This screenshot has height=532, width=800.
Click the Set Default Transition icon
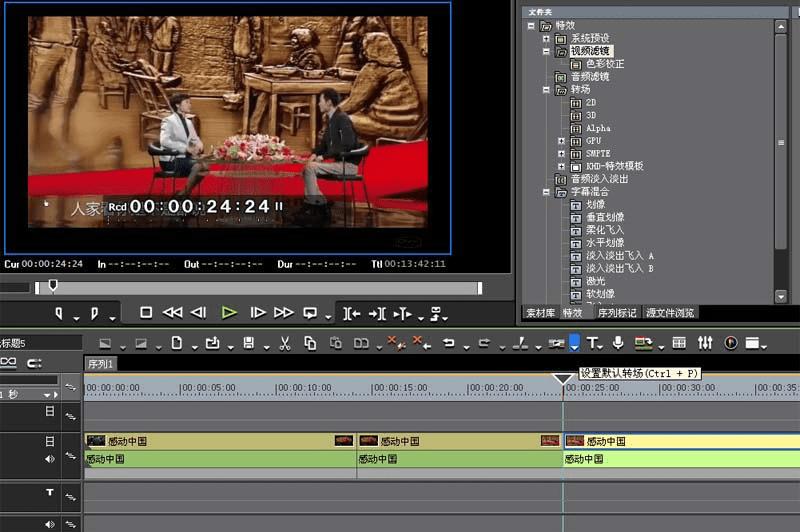click(x=574, y=343)
